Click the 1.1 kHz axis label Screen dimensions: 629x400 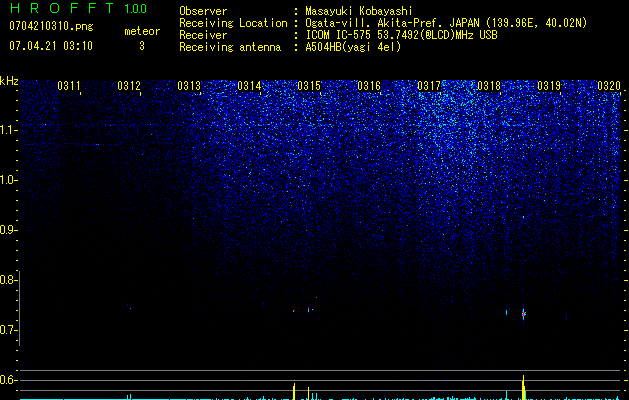click(9, 130)
